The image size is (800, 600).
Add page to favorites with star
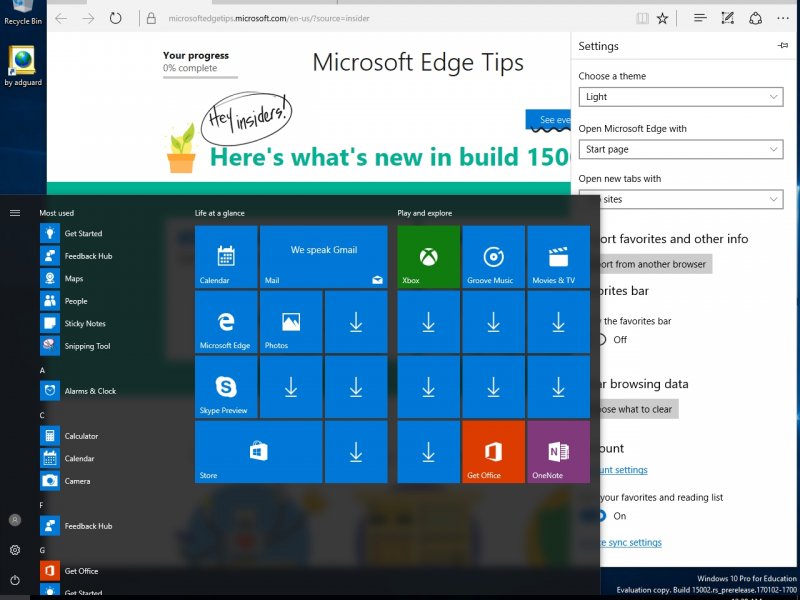click(x=662, y=19)
